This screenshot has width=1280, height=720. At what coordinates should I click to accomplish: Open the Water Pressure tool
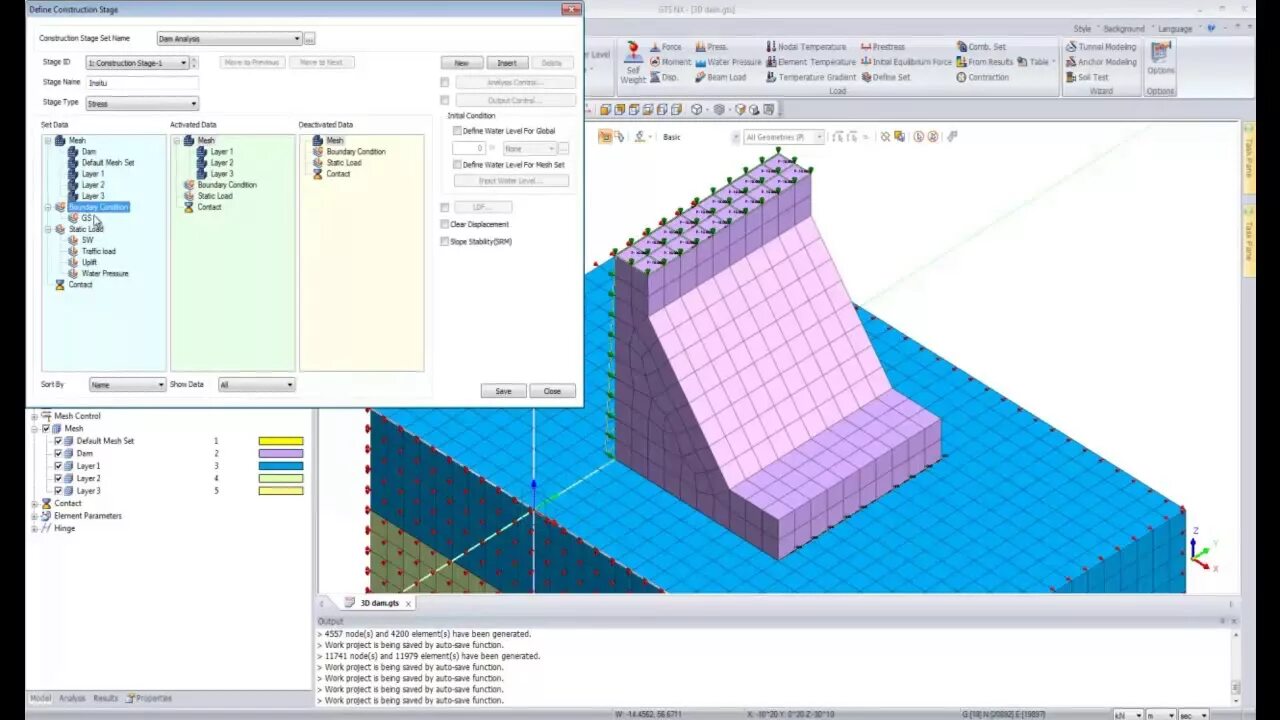tap(728, 62)
